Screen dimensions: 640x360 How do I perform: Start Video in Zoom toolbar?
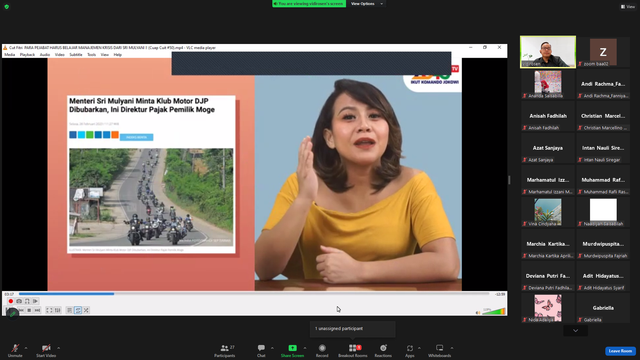[x=46, y=351]
